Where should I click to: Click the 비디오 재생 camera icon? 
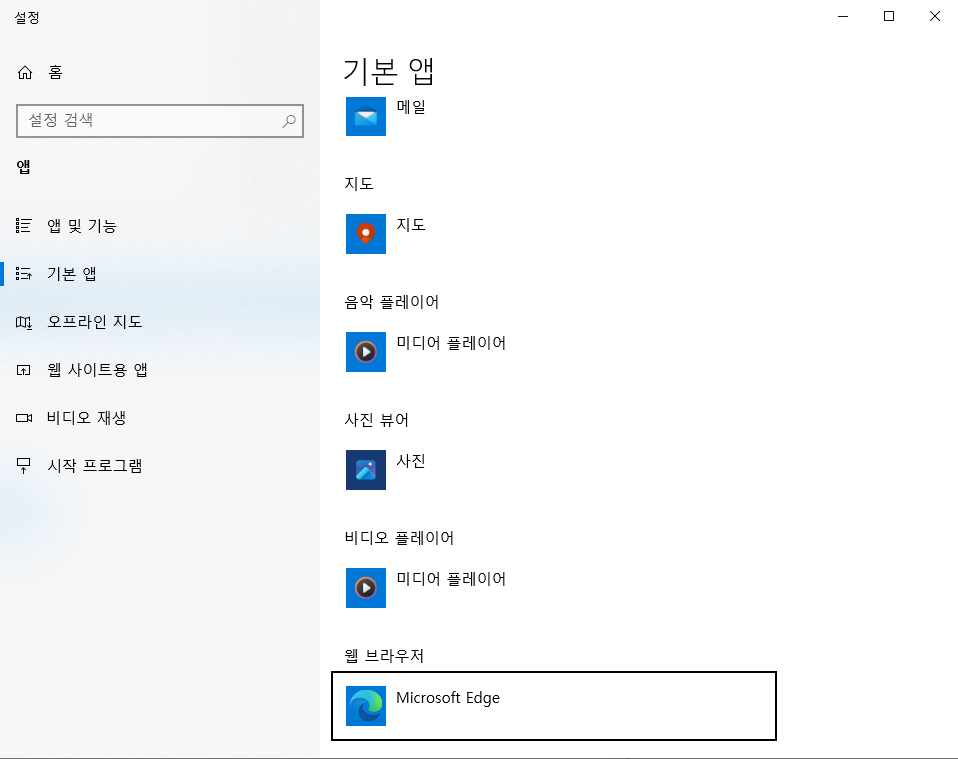(24, 418)
